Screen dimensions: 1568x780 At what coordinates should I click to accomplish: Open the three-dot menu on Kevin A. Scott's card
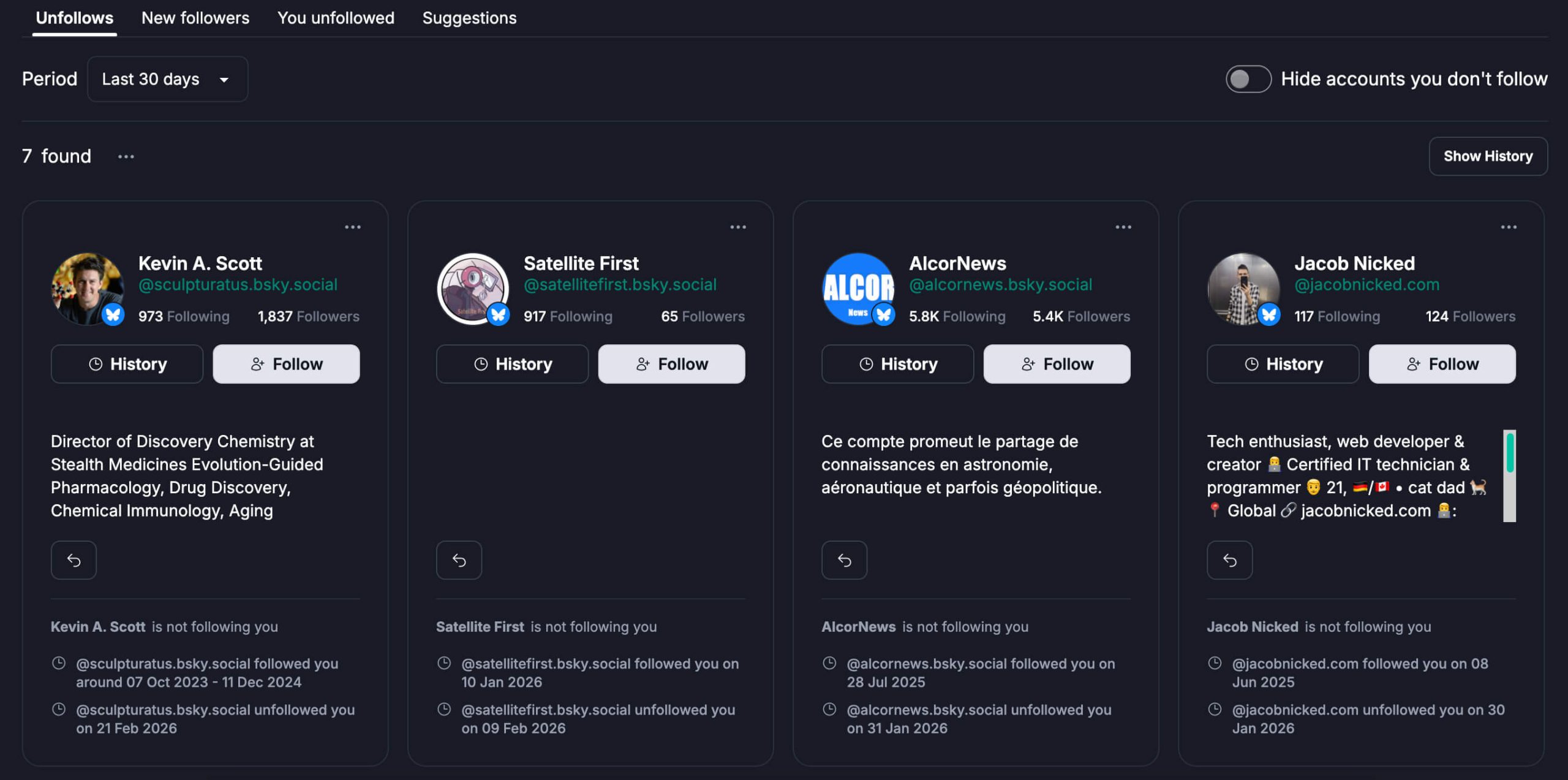tap(353, 227)
